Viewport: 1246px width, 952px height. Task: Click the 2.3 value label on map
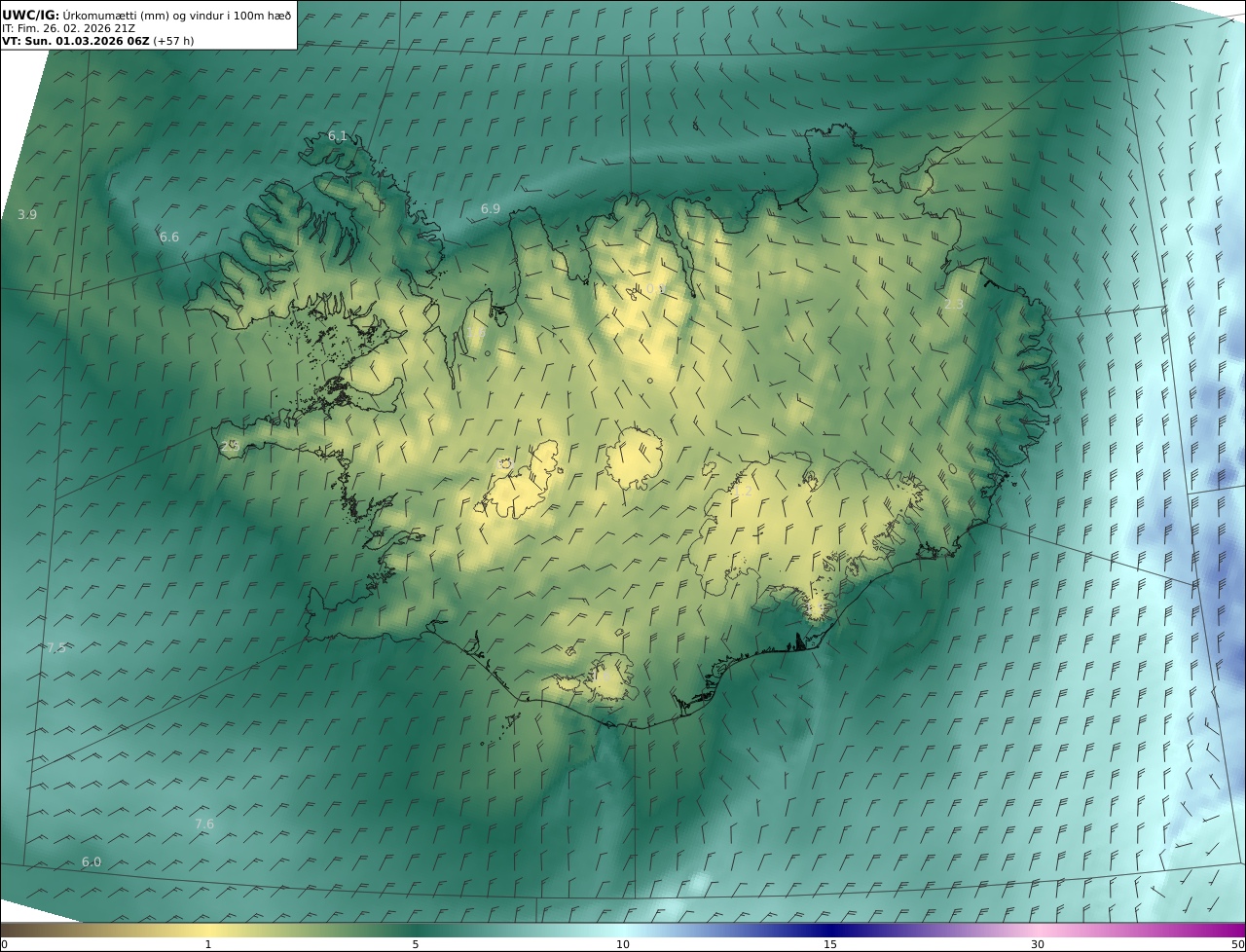[x=953, y=304]
